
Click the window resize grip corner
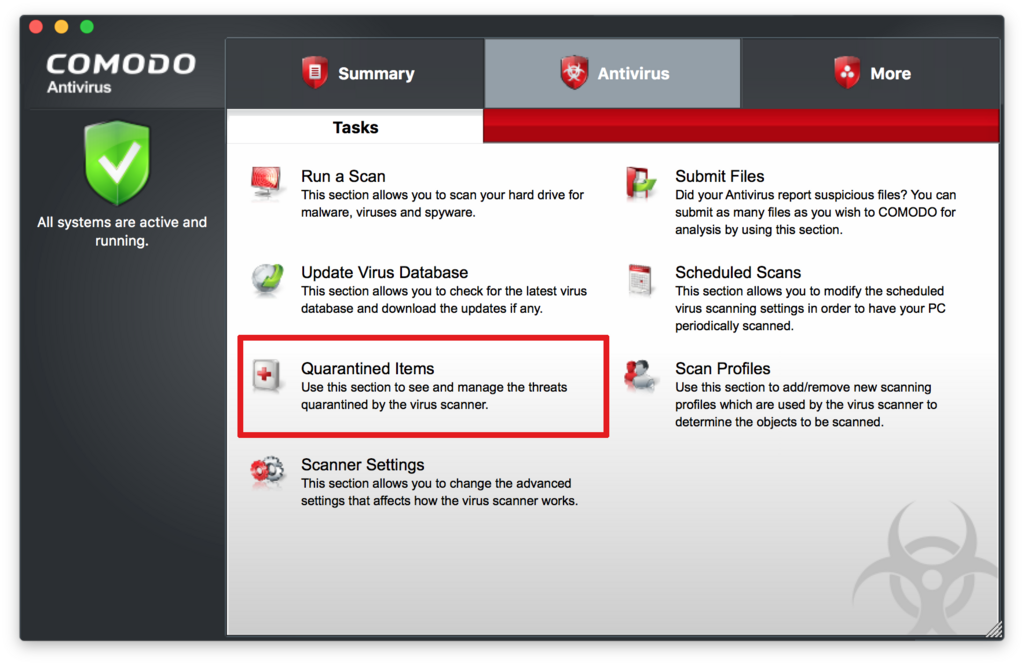993,629
